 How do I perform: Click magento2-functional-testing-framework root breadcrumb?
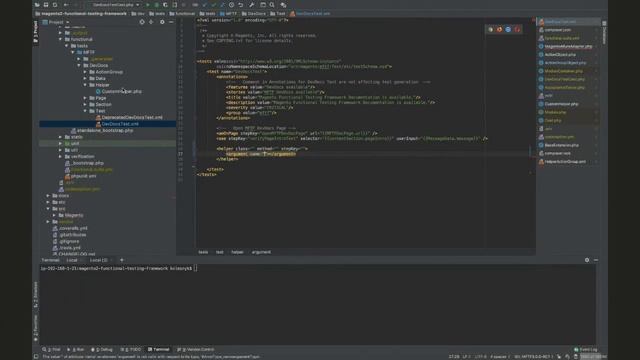click(81, 13)
